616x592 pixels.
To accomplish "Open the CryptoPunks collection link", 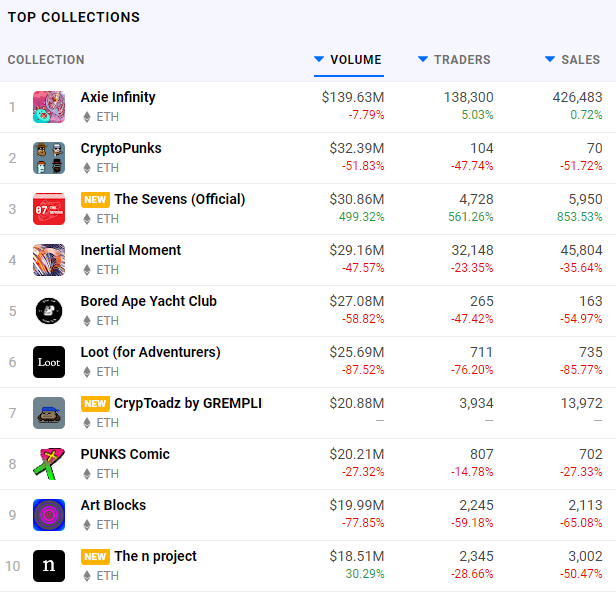I will point(121,148).
